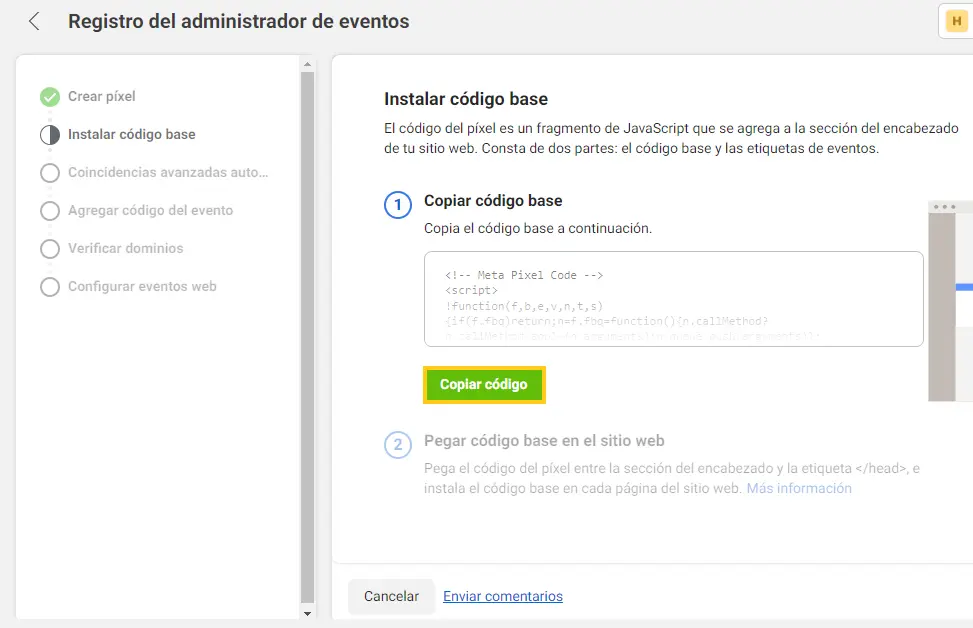Go to Agregar código del evento step
Viewport: 973px width, 628px height.
(x=151, y=210)
